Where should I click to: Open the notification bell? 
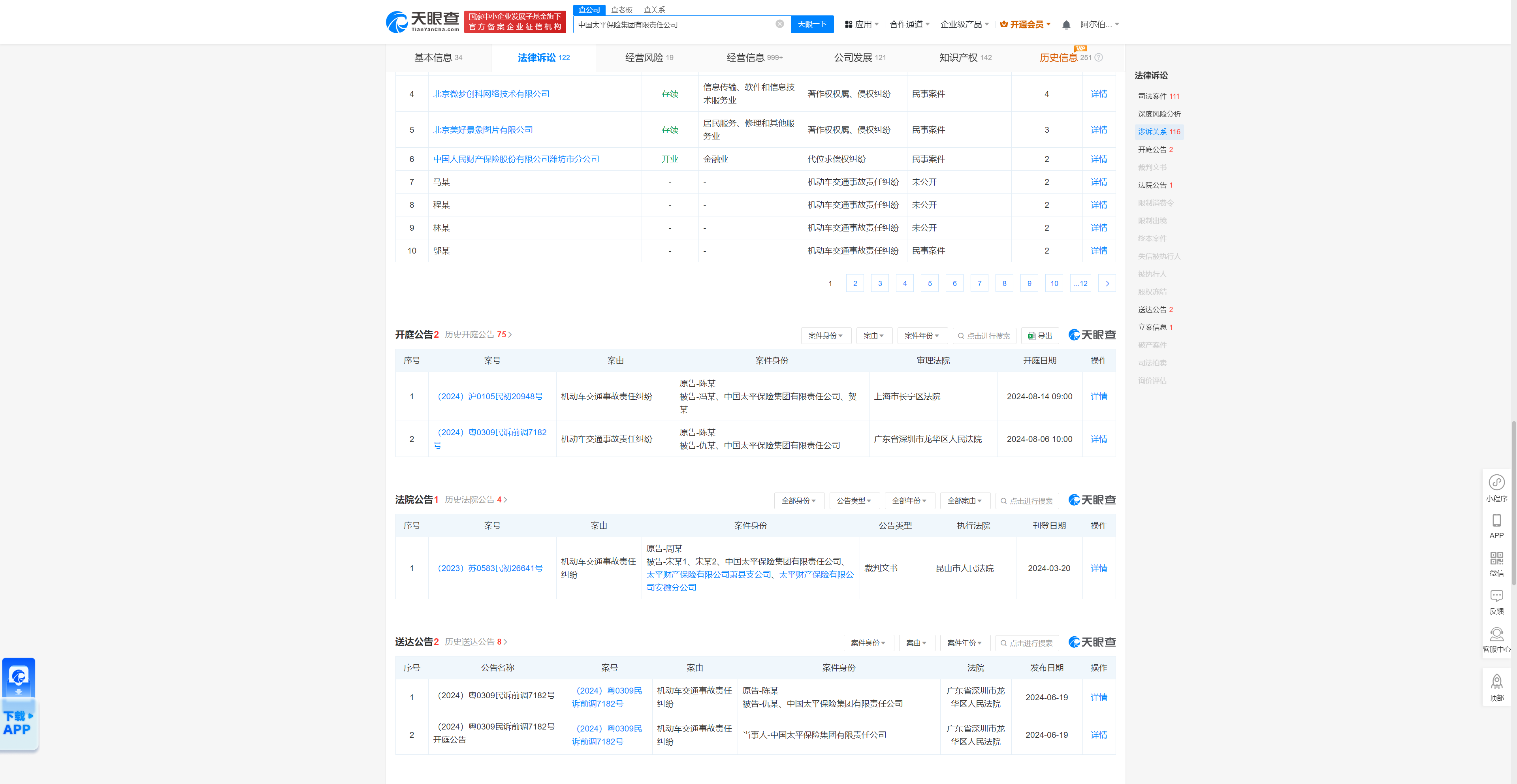click(1066, 25)
